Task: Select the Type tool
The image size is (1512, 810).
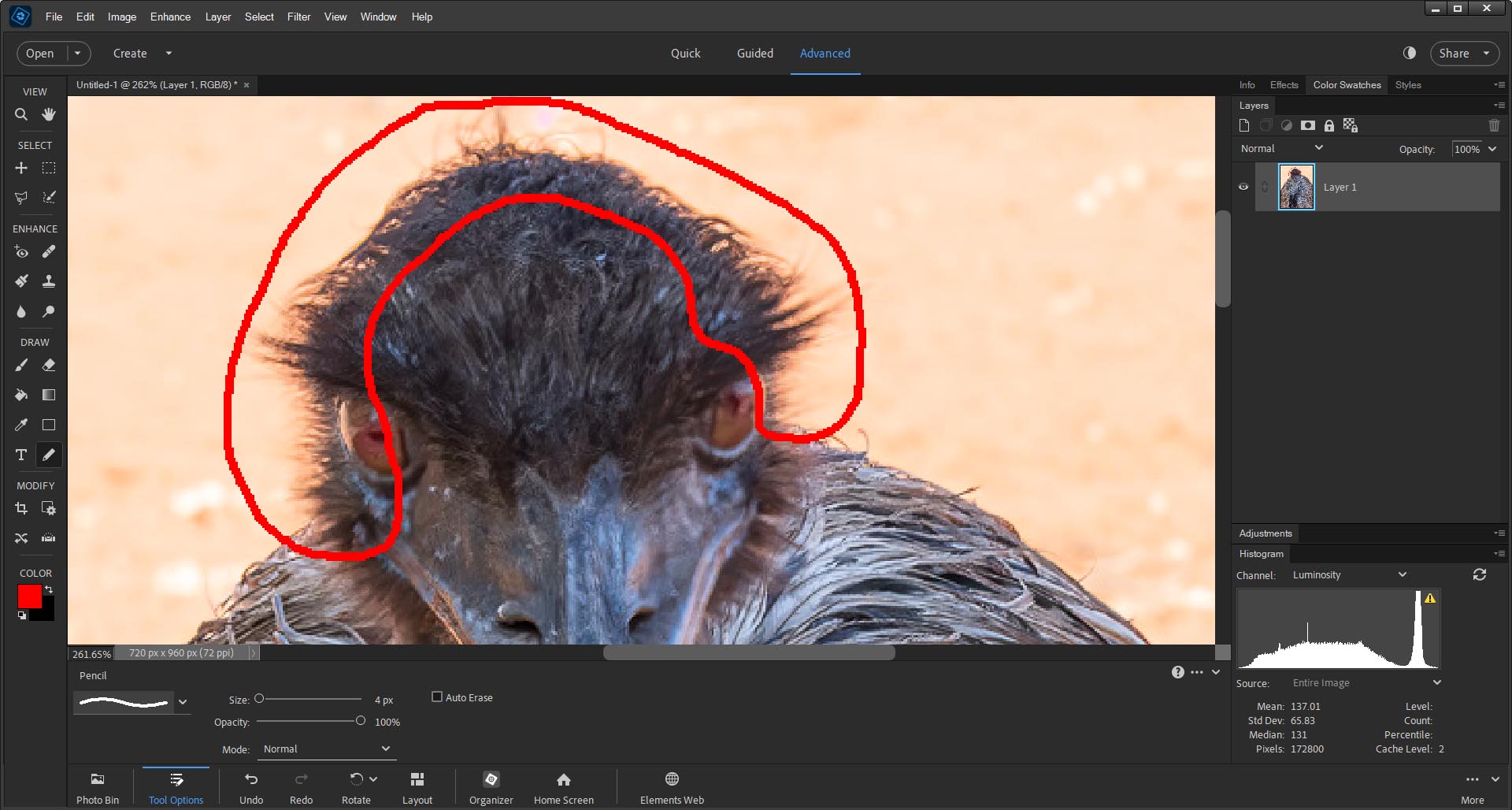Action: [x=21, y=455]
